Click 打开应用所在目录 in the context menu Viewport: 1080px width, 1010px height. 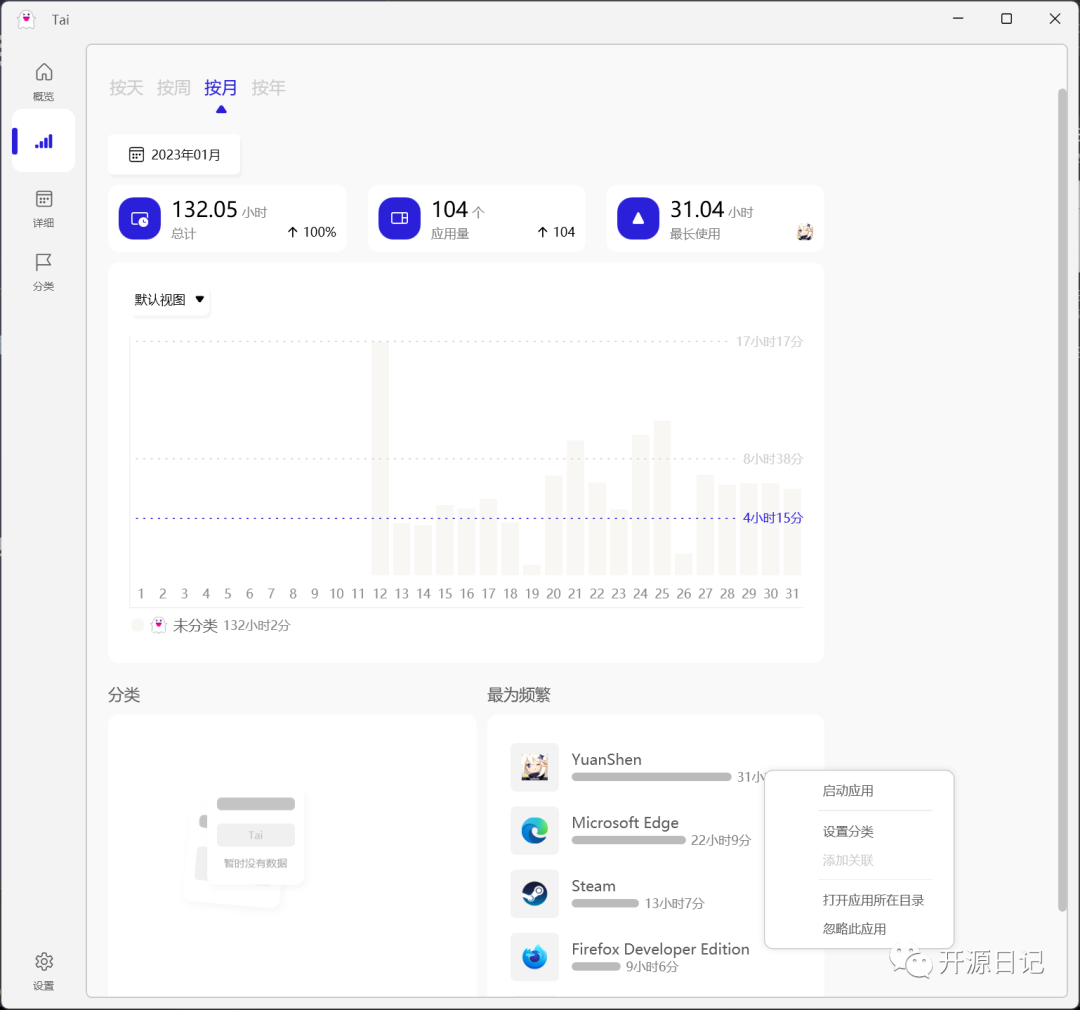point(871,899)
